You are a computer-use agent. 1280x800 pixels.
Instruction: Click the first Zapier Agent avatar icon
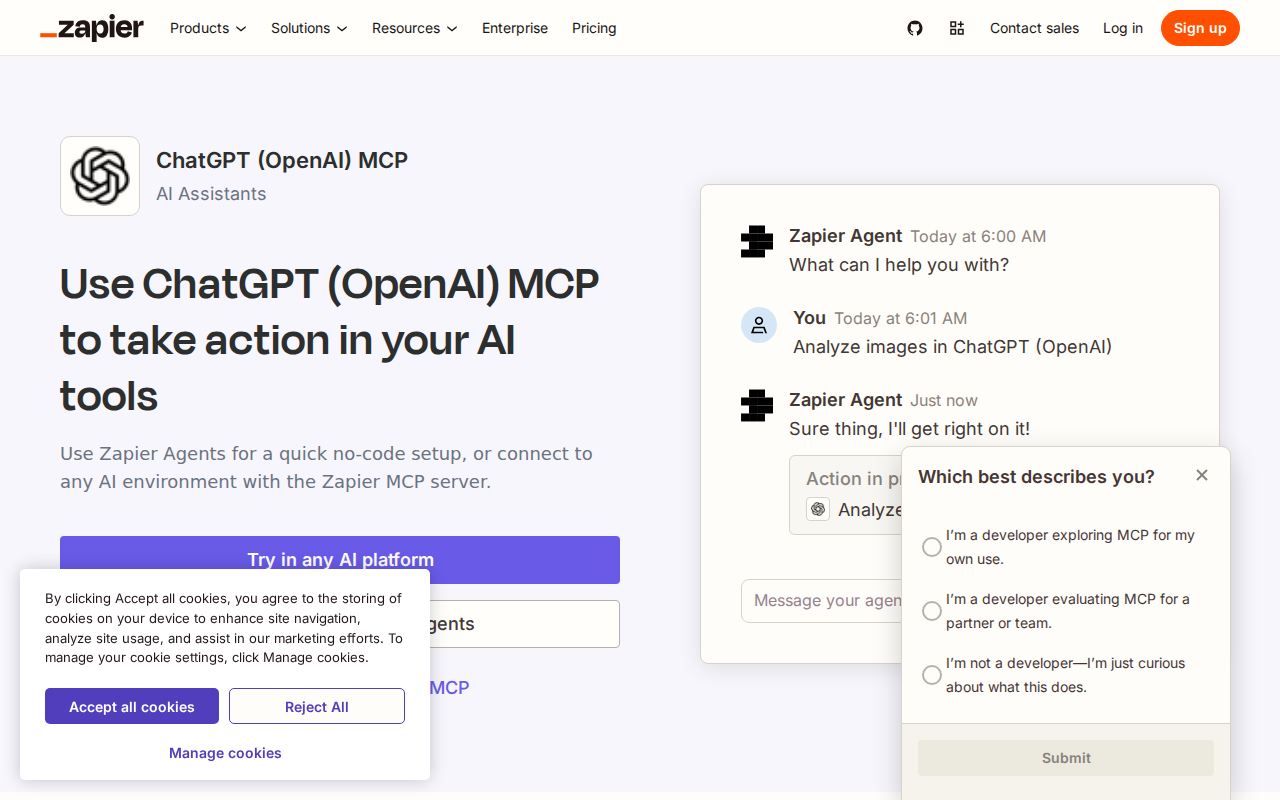tap(757, 242)
